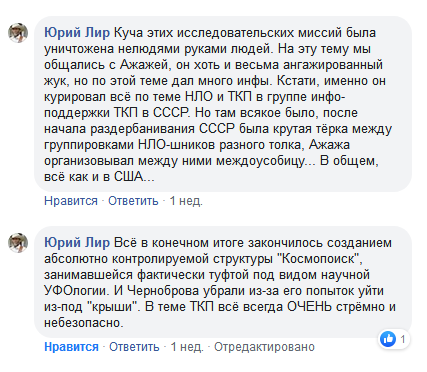The width and height of the screenshot is (427, 372).
Task: Click the word "УФОлогии" in second comment
Action: click(77, 291)
